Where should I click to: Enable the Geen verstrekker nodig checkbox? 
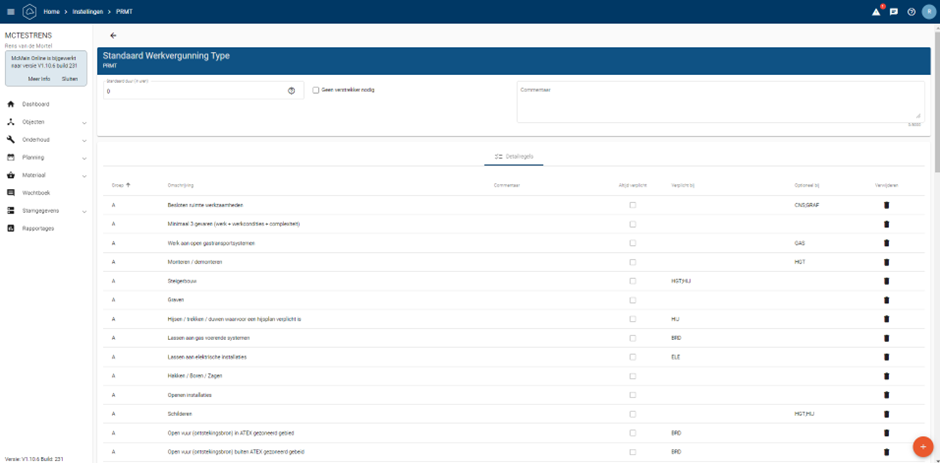(316, 90)
